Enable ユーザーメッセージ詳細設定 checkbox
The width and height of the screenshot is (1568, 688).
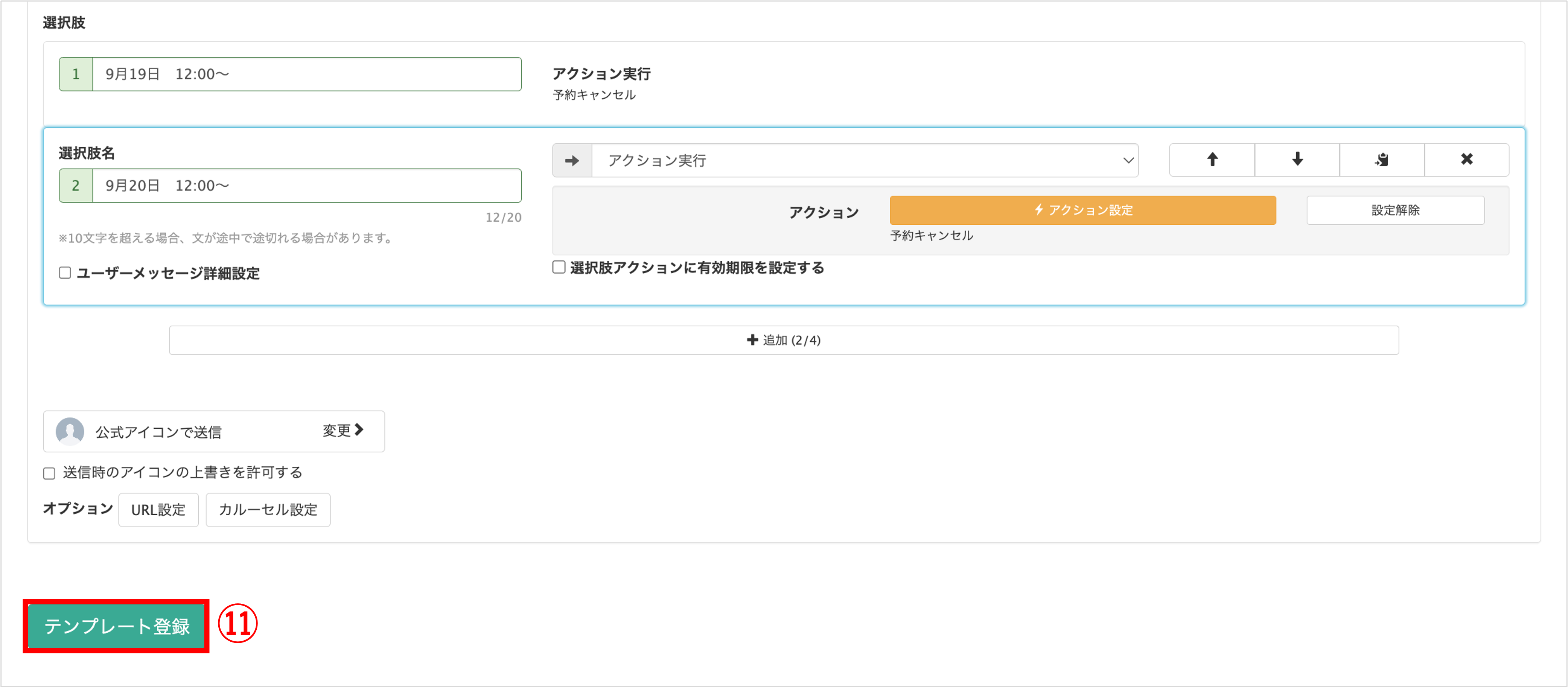click(65, 273)
